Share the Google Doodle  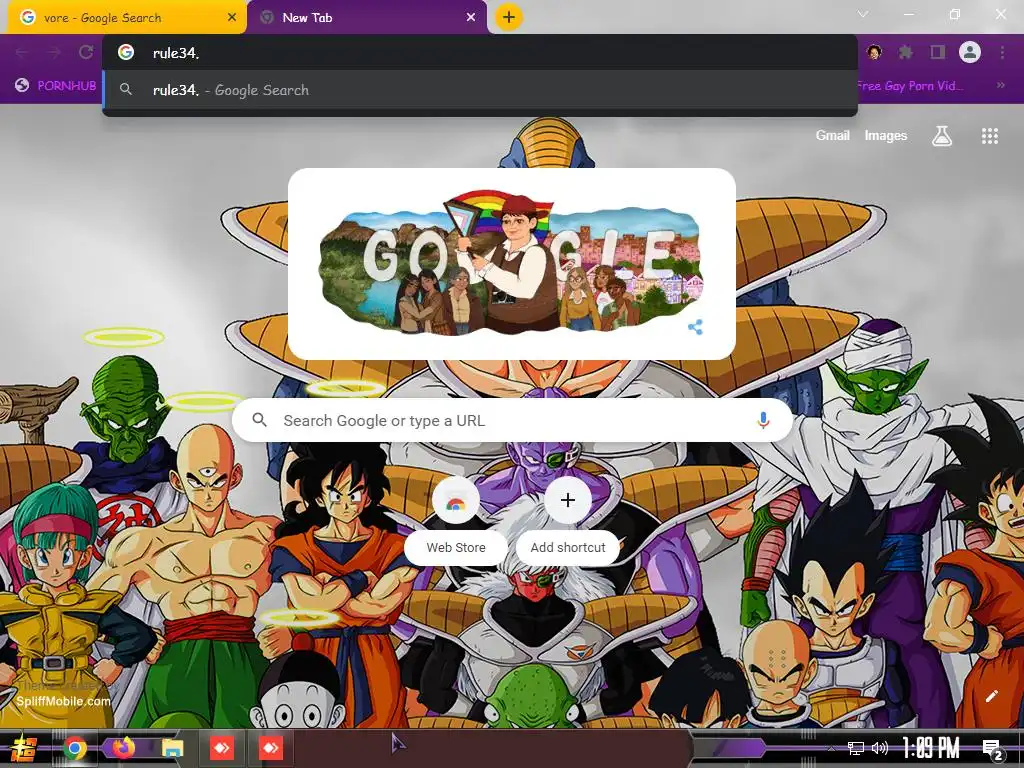[696, 327]
